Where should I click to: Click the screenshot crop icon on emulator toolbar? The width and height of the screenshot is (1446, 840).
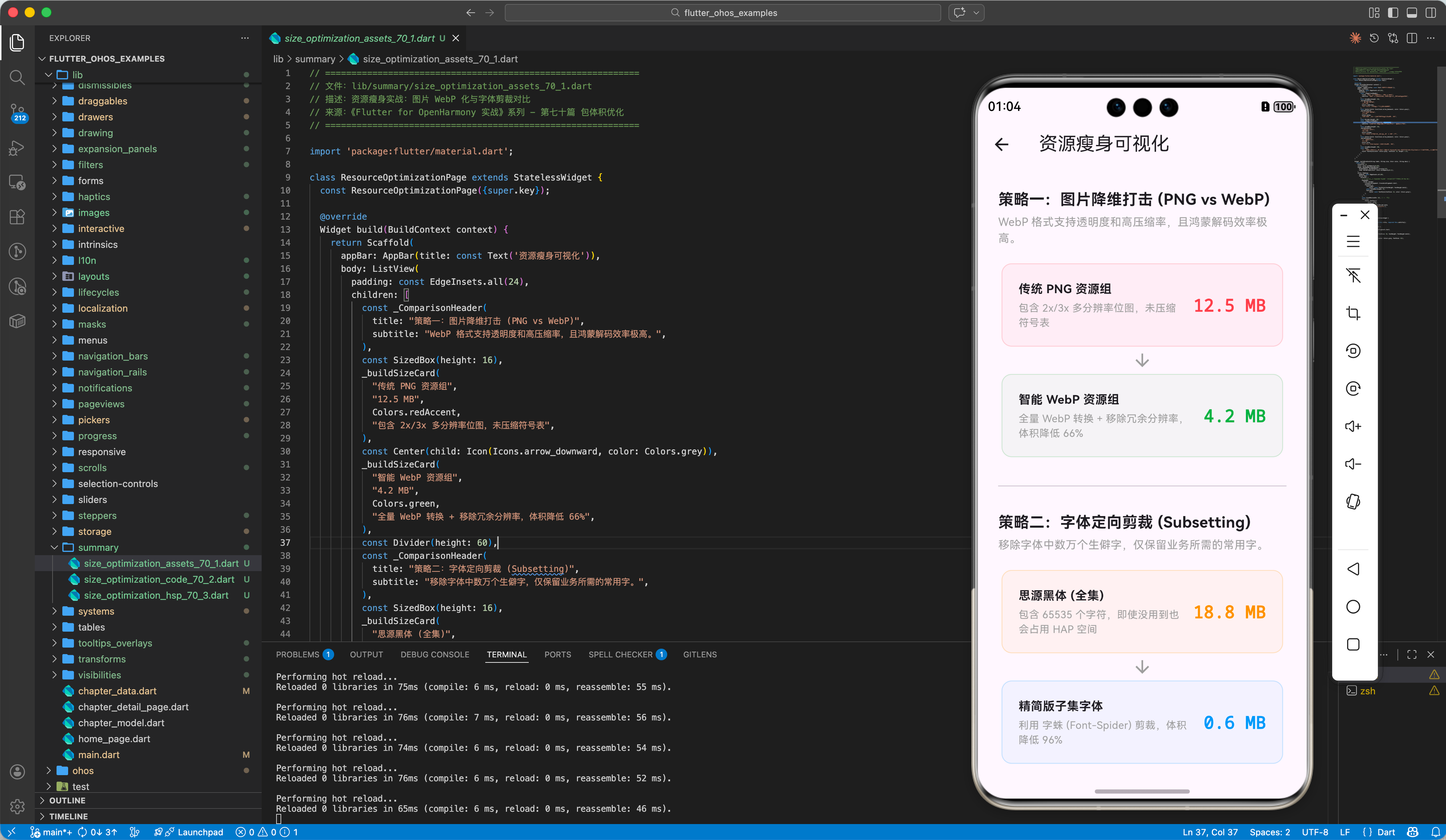tap(1354, 313)
